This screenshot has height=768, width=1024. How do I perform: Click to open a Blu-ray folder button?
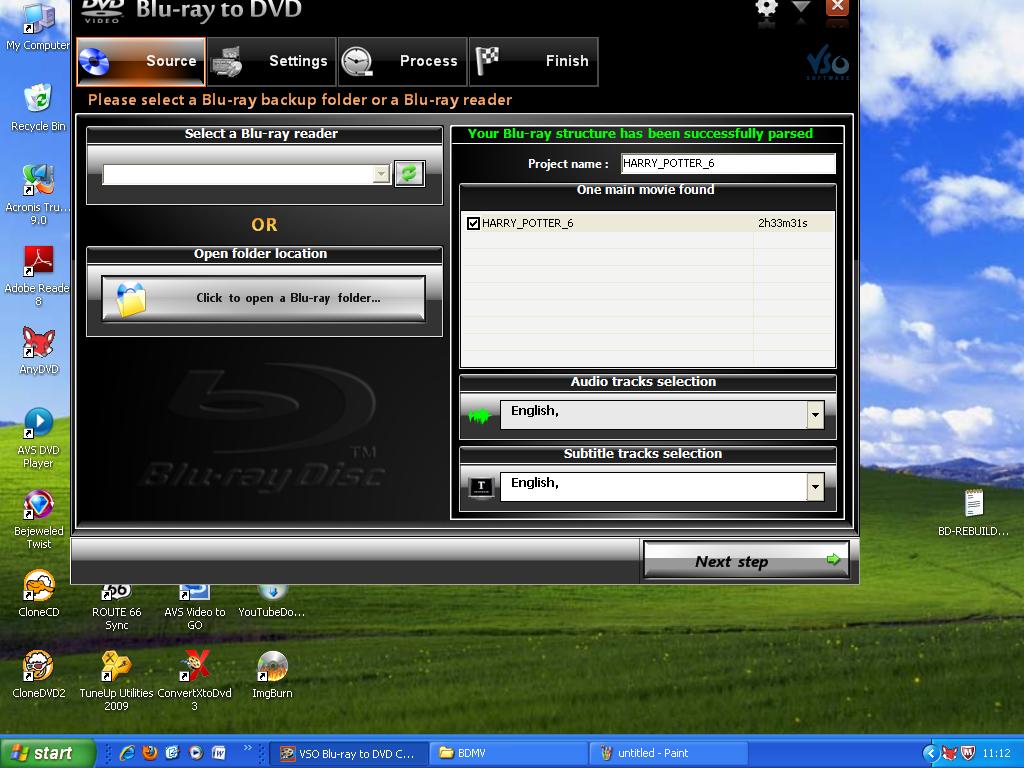pyautogui.click(x=264, y=298)
